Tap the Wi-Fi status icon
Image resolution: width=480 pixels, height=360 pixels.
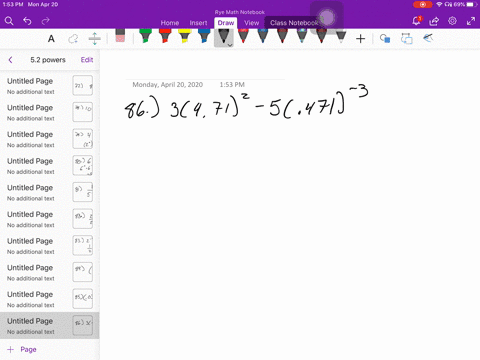tap(439, 5)
